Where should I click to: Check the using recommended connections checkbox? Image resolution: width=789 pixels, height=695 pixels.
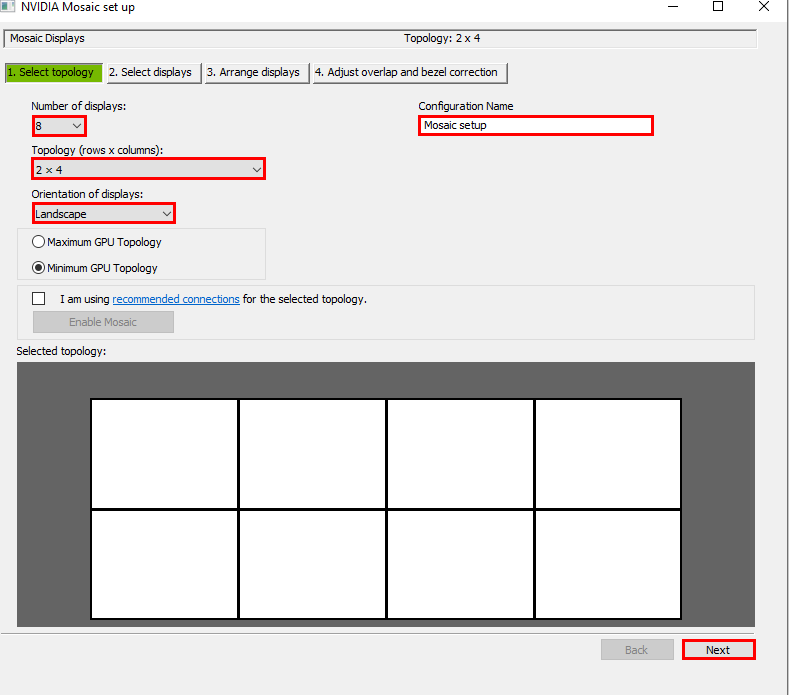(x=39, y=299)
